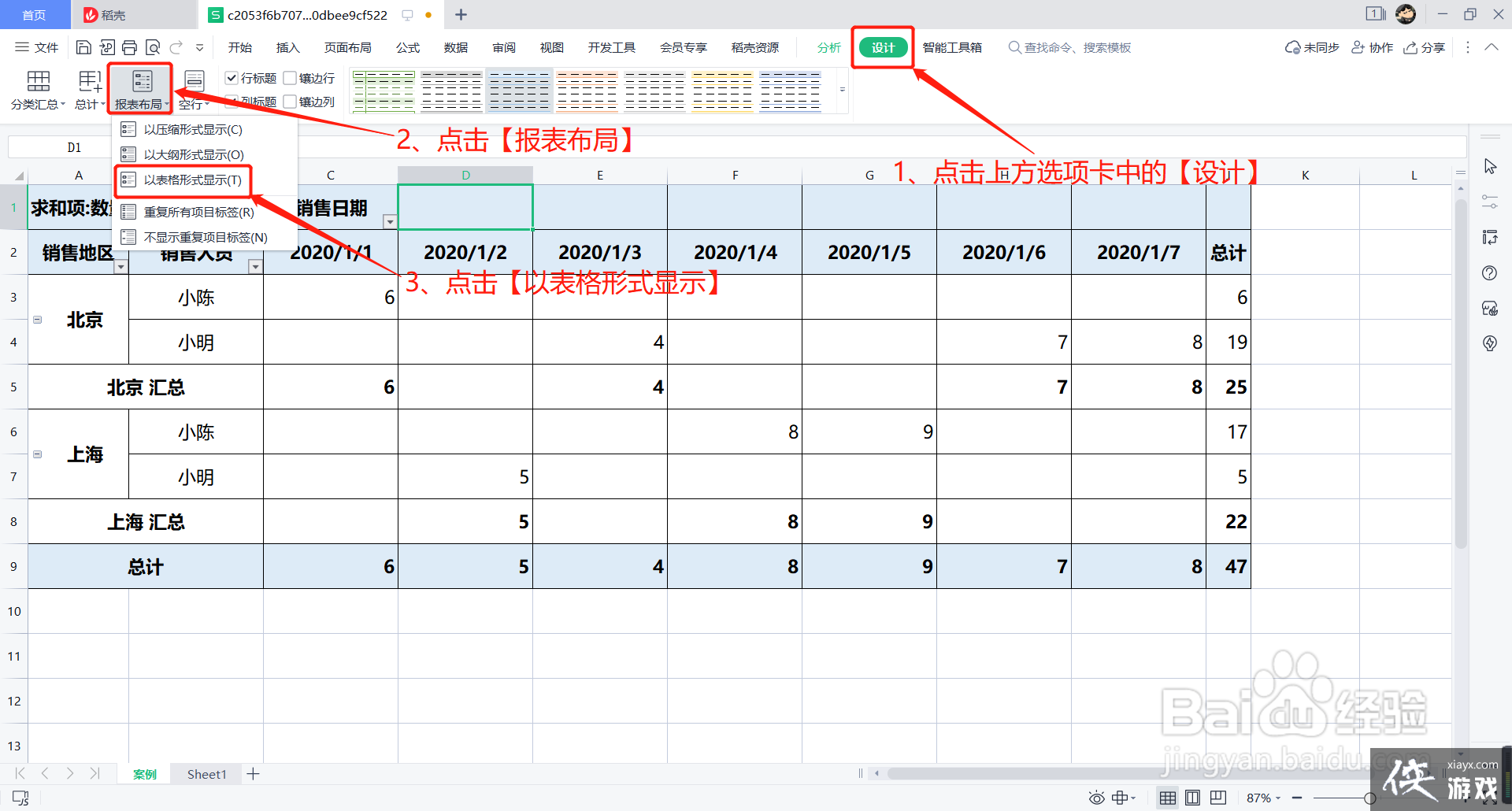Choose 不显示重复项目标签(N) menu item

[x=206, y=237]
